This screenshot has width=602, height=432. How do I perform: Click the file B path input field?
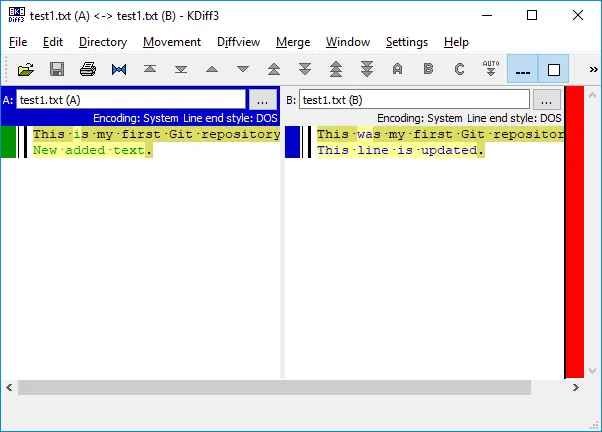click(x=414, y=100)
